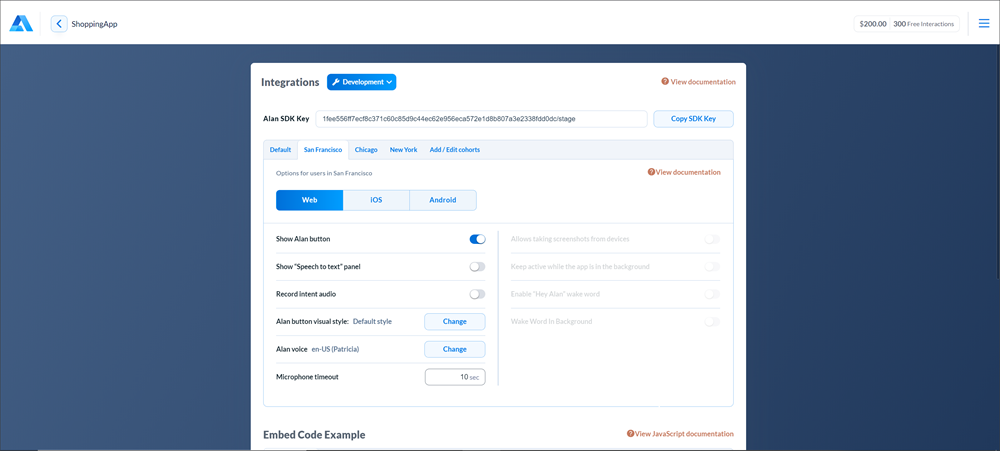Click the Alan logo icon
Image resolution: width=1000 pixels, height=452 pixels.
click(21, 23)
